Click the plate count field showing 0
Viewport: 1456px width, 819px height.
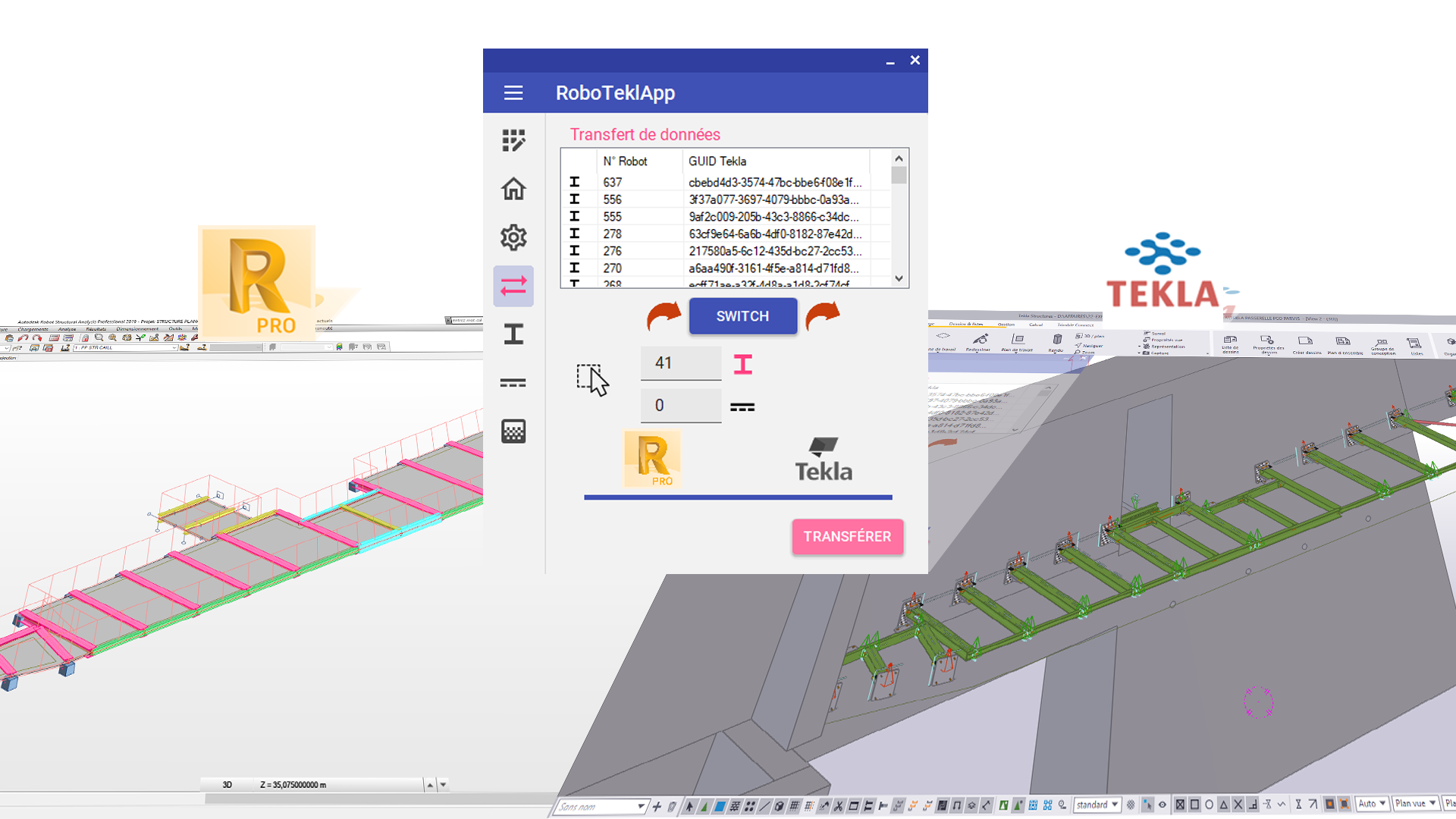click(681, 406)
